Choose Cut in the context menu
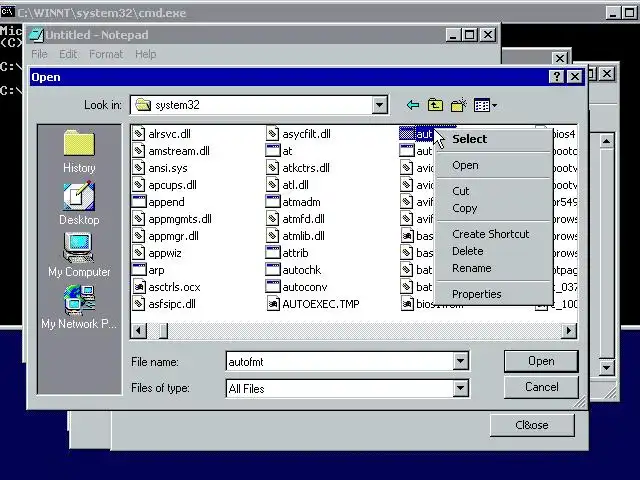 coord(493,191)
